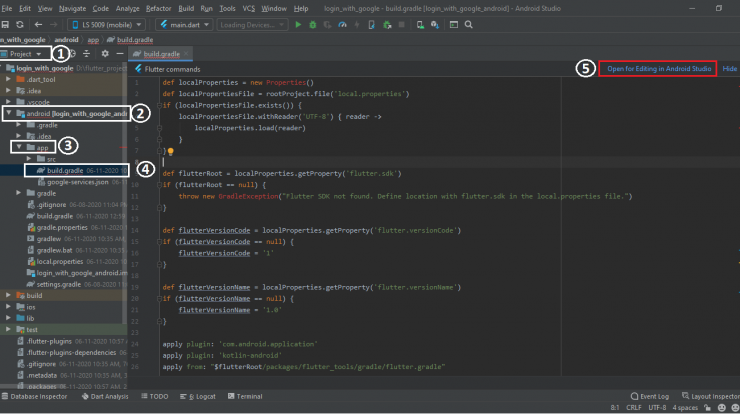
Task: Click the read-only lock icon in status bar
Action: click(x=707, y=408)
